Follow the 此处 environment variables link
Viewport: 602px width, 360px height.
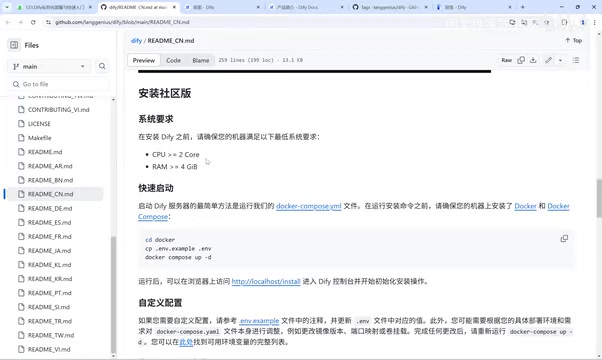[x=186, y=342]
